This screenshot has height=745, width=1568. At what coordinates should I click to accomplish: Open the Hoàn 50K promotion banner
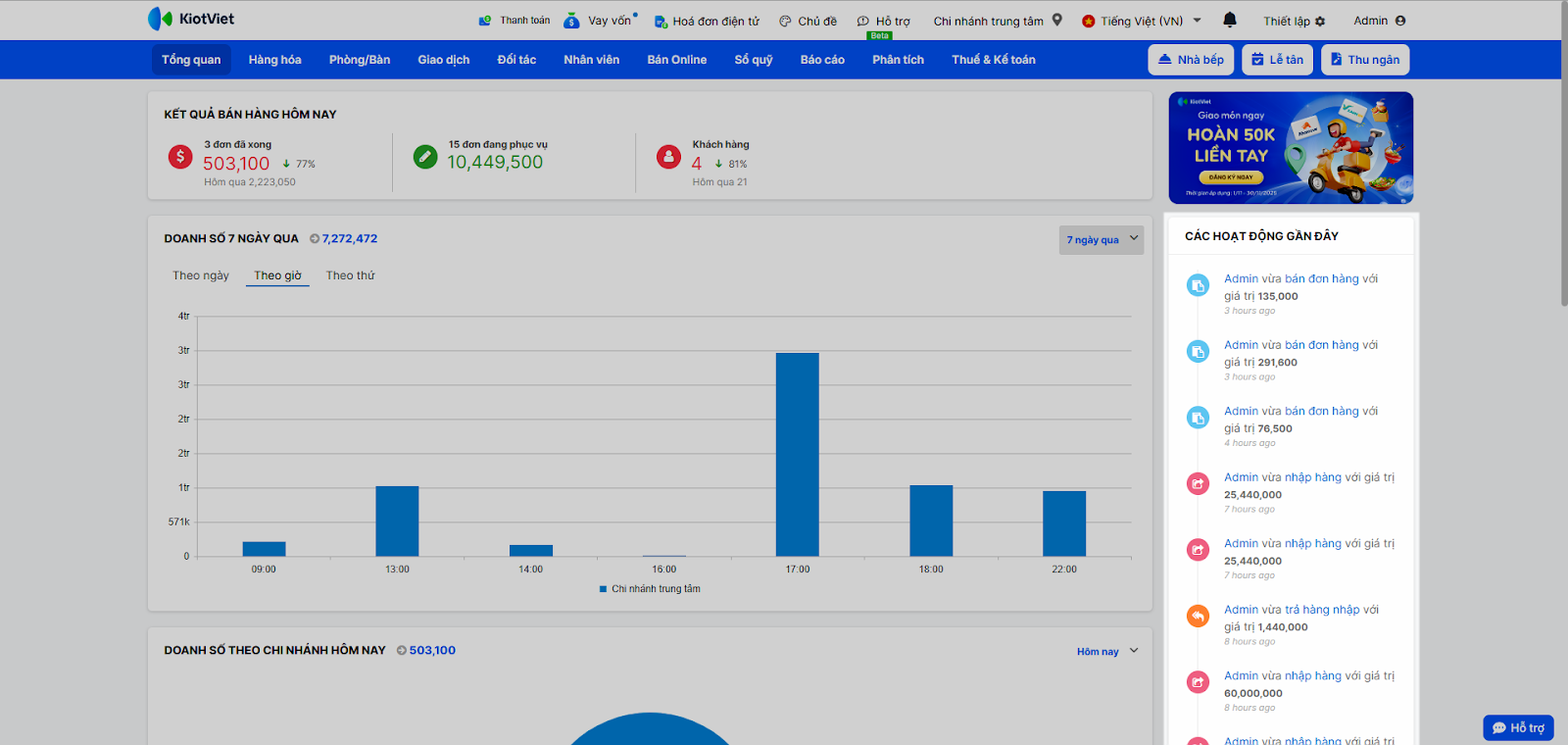pos(1291,148)
